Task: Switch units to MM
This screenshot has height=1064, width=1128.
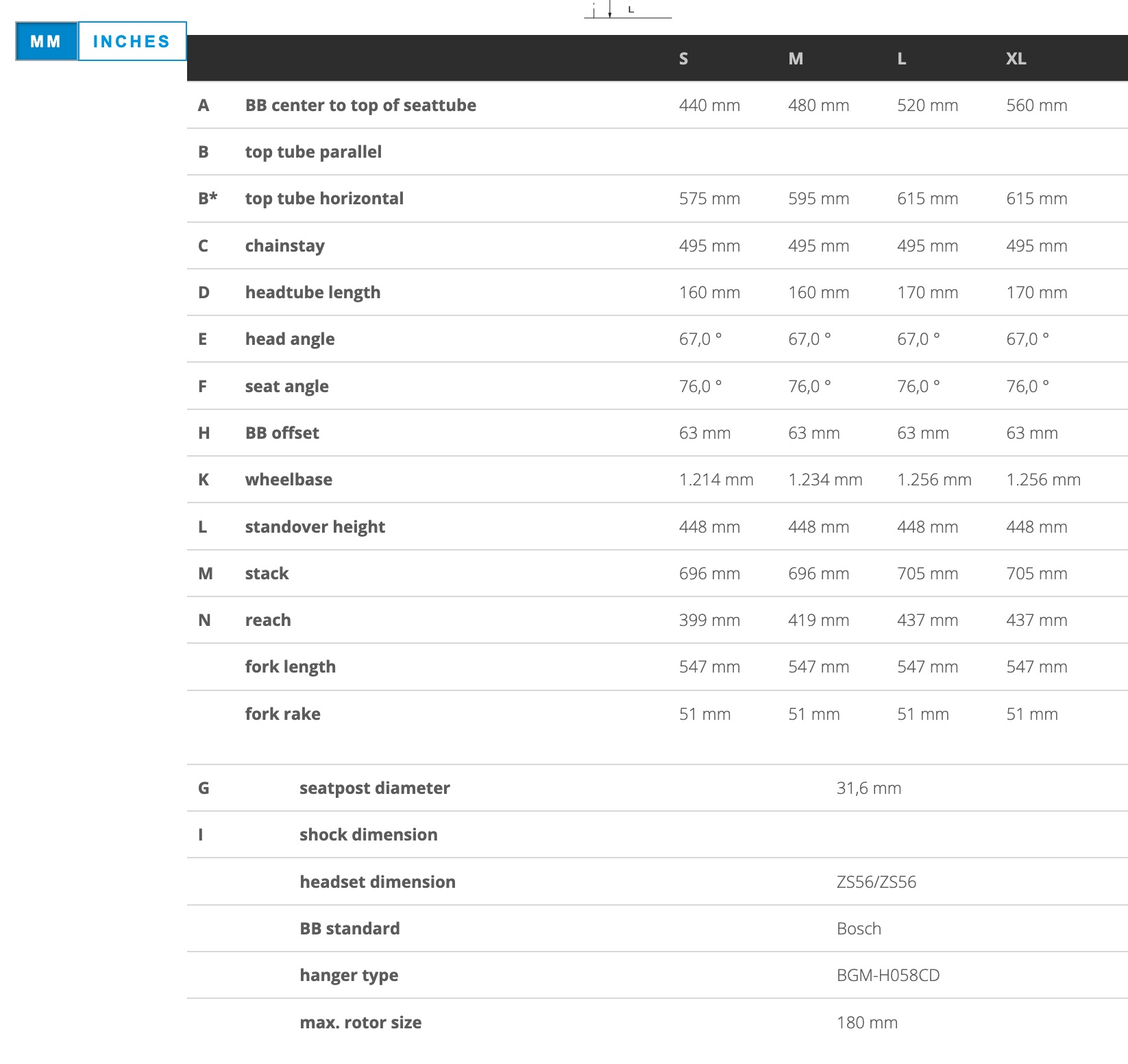Action: [47, 41]
